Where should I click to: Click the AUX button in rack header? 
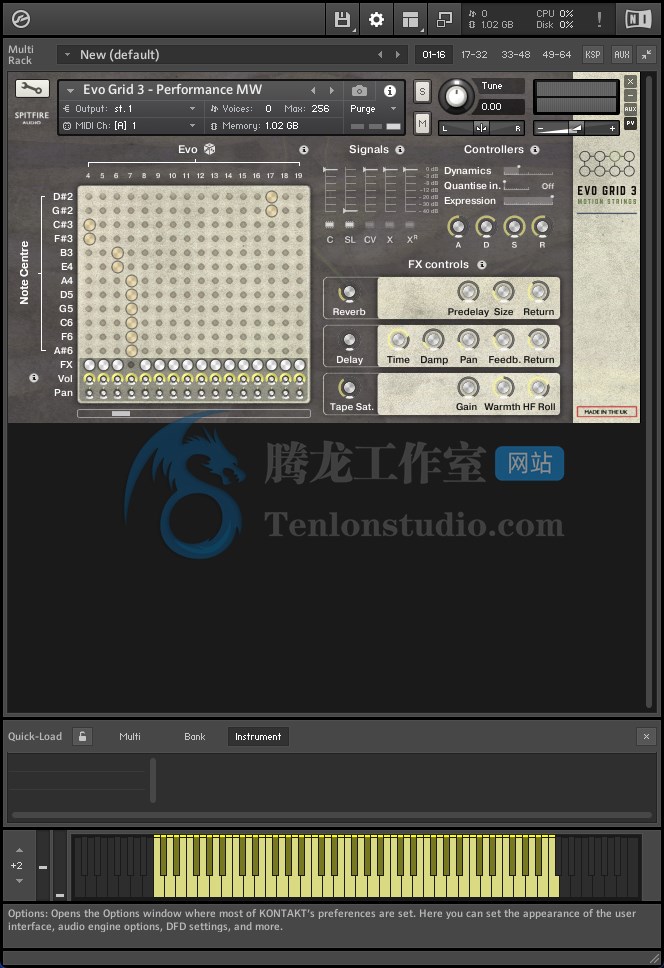point(621,54)
